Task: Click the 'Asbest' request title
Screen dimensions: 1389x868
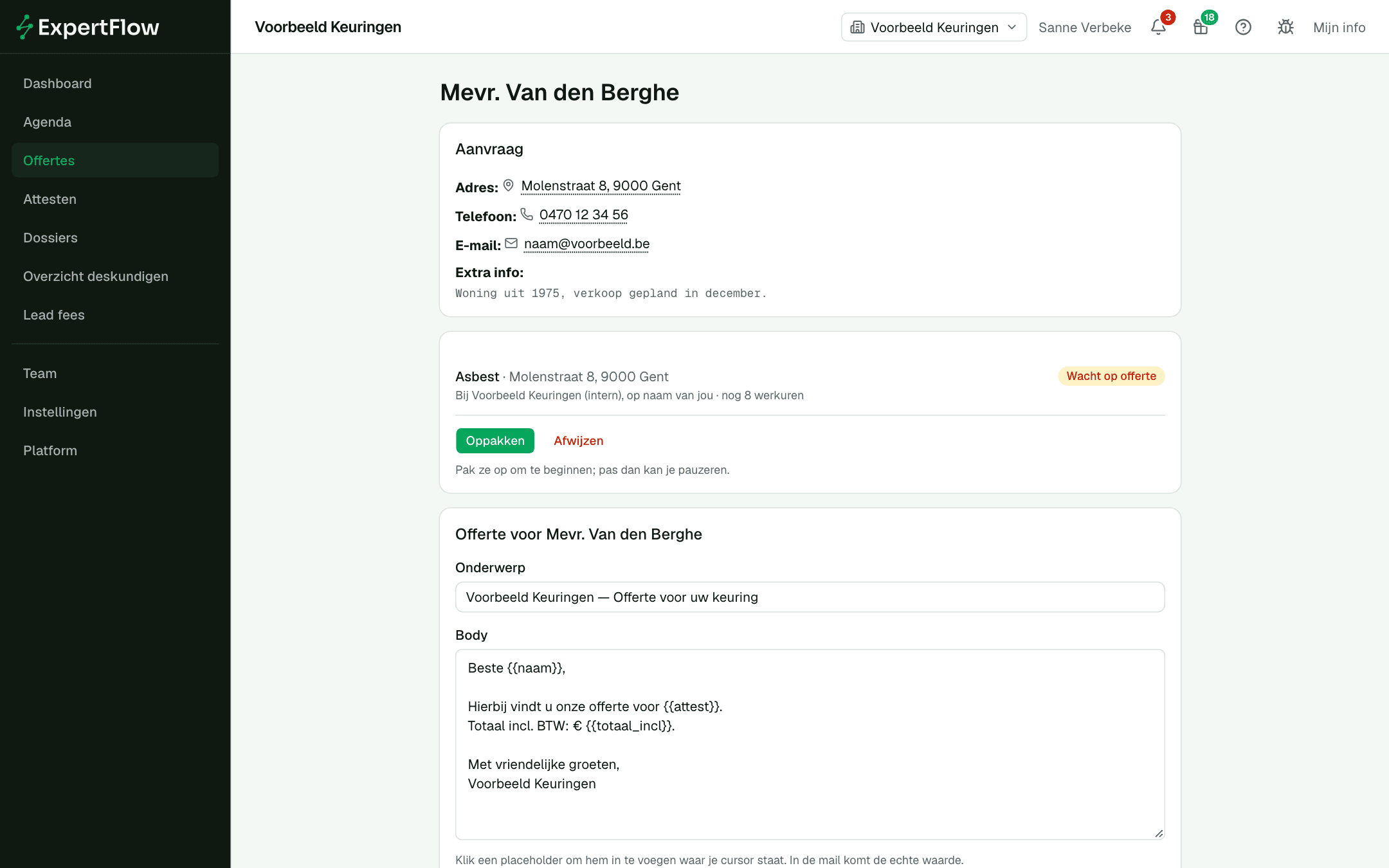Action: pyautogui.click(x=477, y=377)
